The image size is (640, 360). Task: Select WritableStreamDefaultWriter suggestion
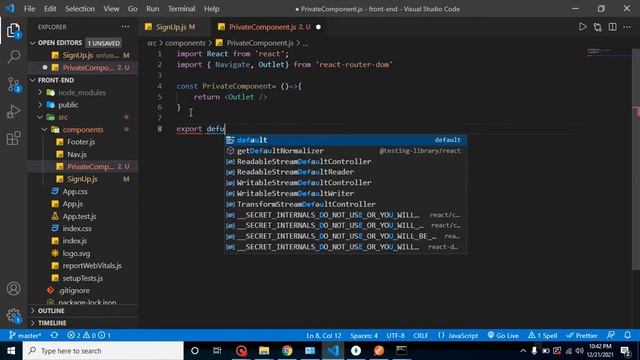coord(345,193)
